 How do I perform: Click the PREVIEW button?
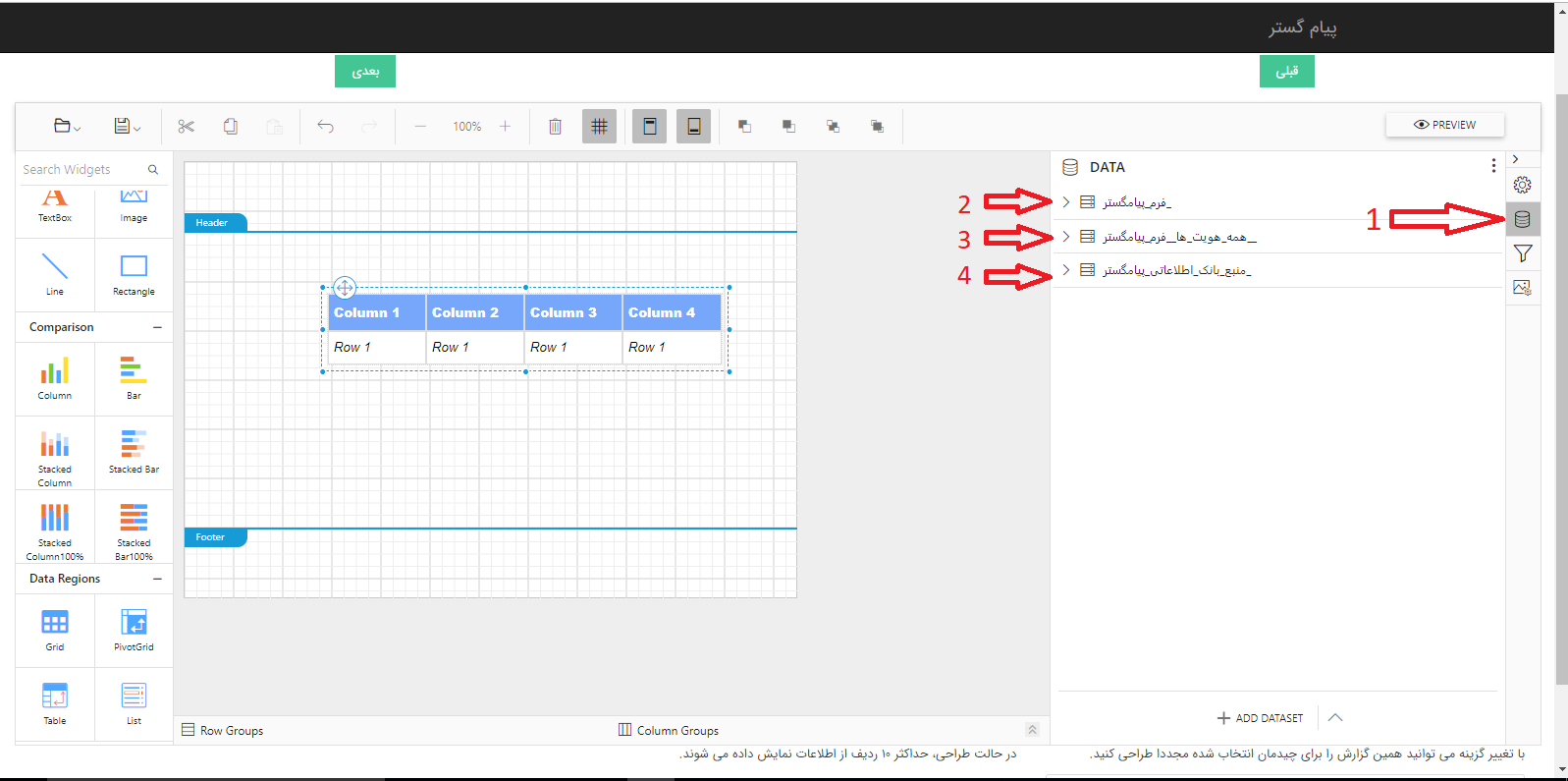pyautogui.click(x=1444, y=125)
